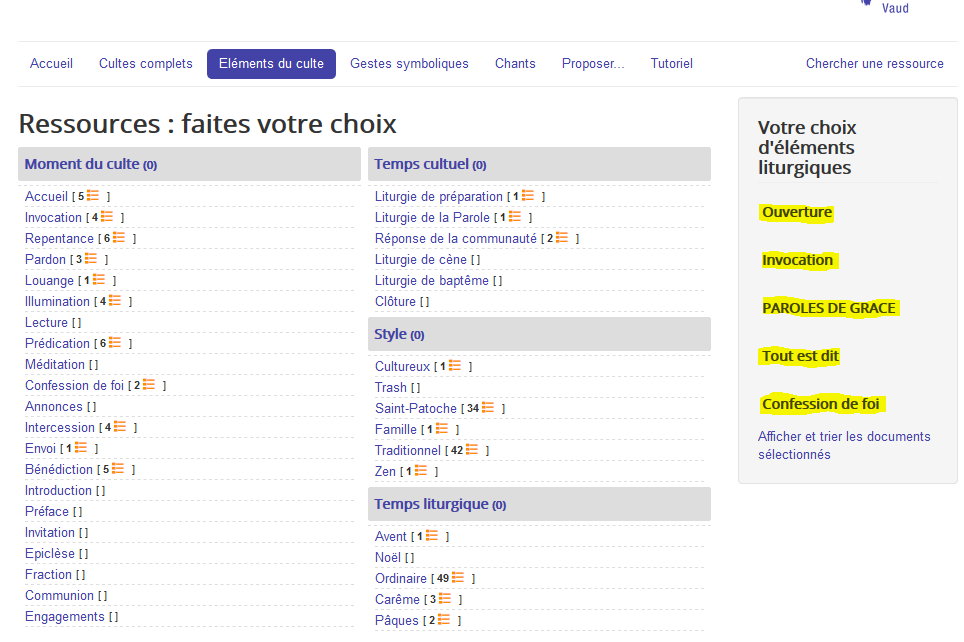Open the Proposer... menu item
Screen dimensions: 964x642
point(593,63)
